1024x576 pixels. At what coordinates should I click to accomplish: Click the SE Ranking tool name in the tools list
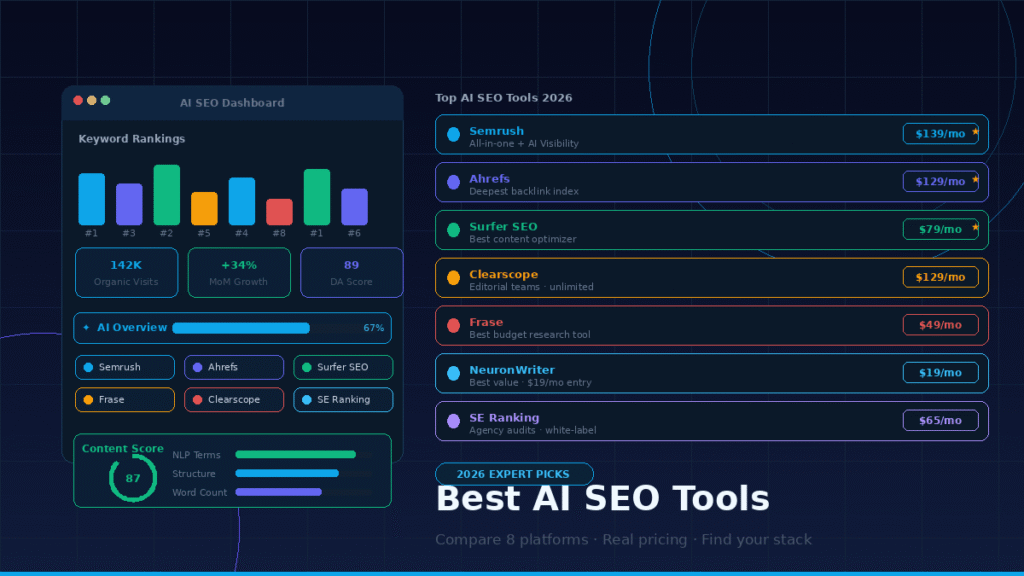coord(504,417)
